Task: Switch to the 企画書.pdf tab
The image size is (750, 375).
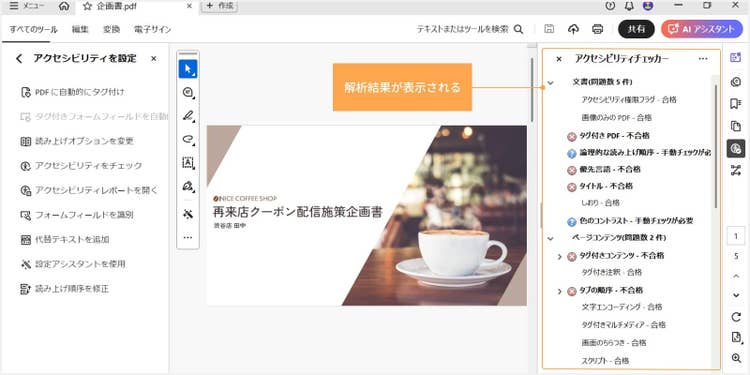Action: (x=137, y=6)
